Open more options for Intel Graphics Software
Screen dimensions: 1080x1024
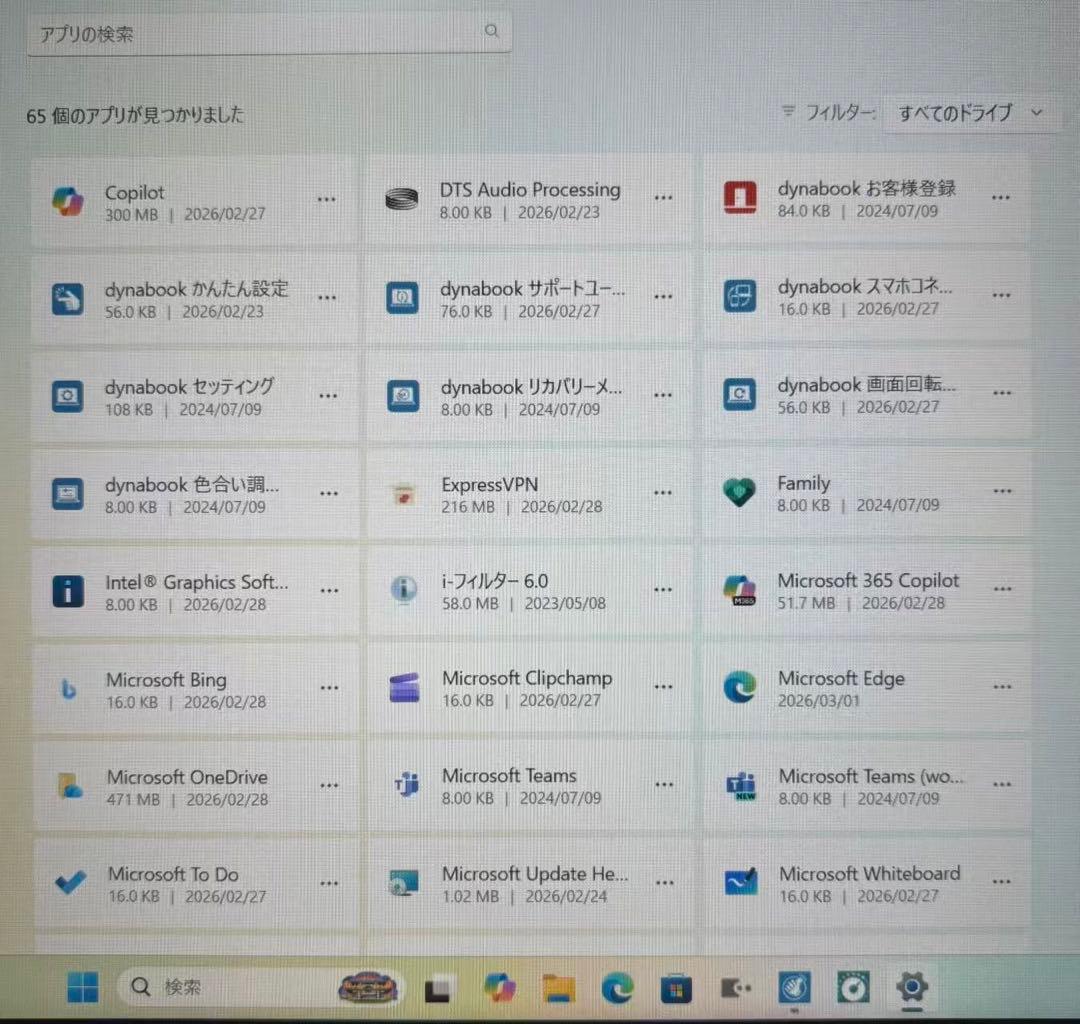pos(329,591)
